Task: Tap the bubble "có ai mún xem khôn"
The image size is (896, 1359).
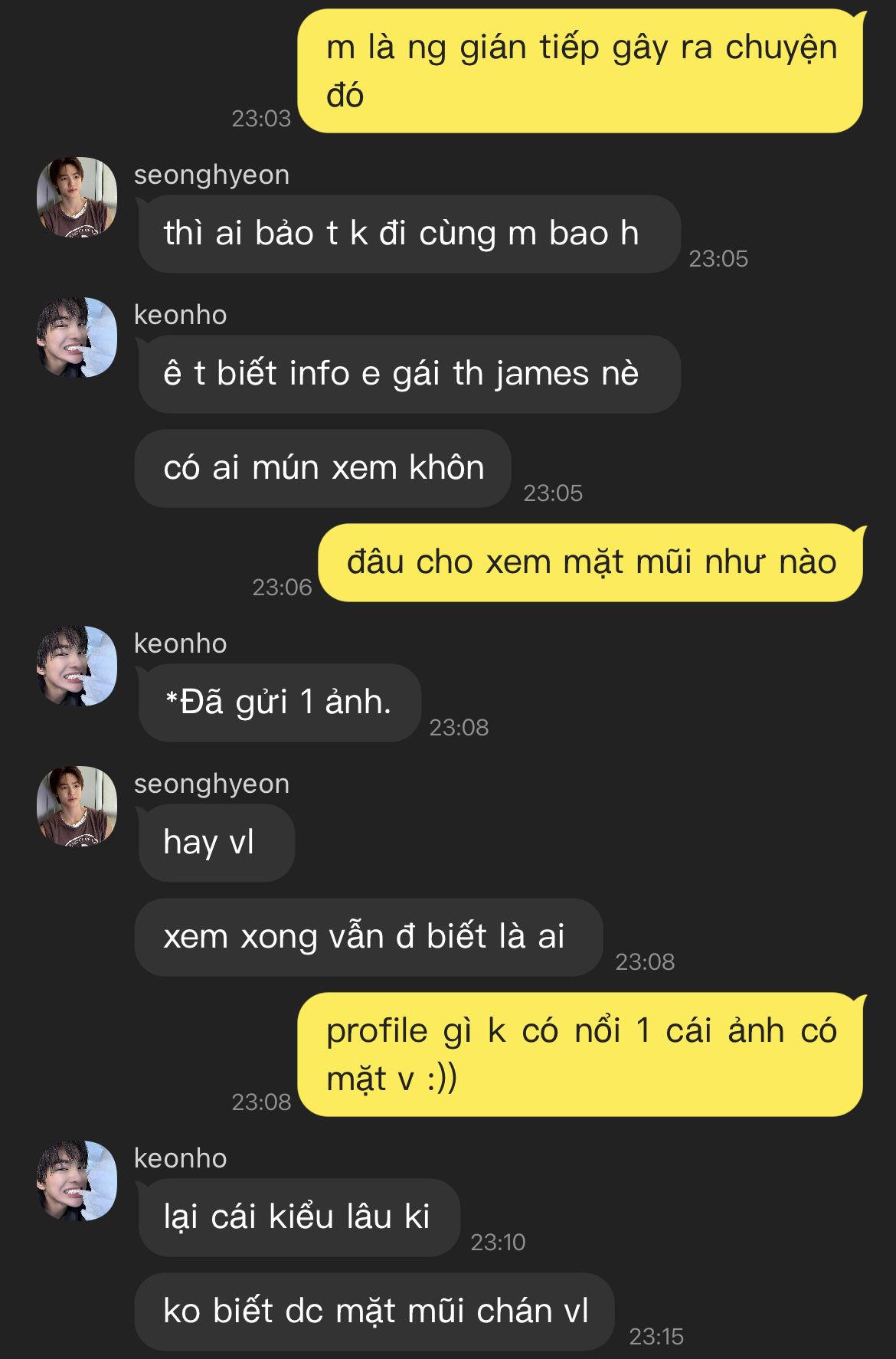Action: 322,468
